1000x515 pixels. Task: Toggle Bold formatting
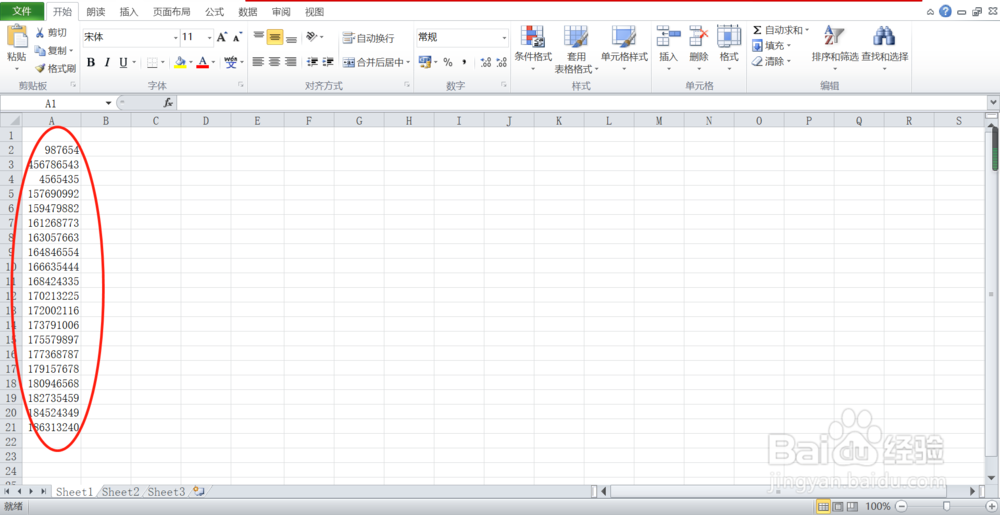(x=91, y=62)
